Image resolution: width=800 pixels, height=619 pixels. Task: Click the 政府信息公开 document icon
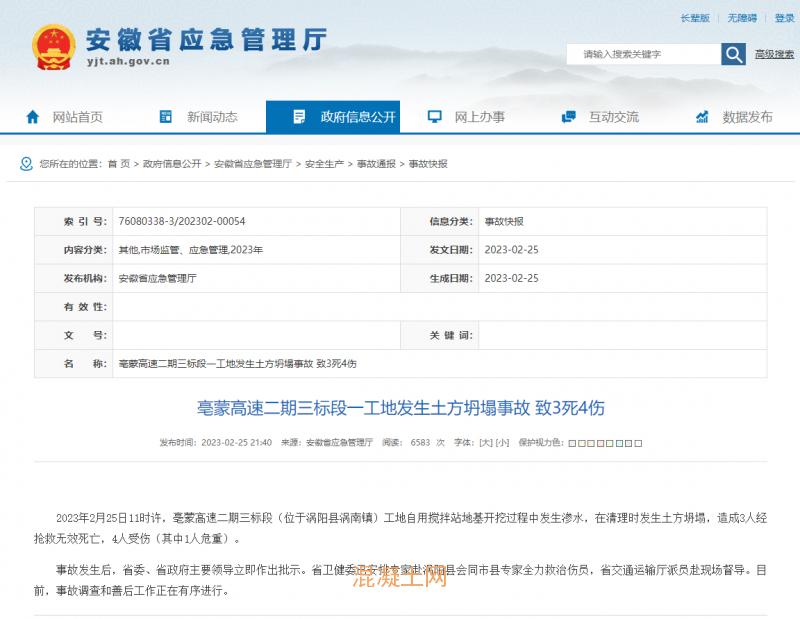(299, 117)
